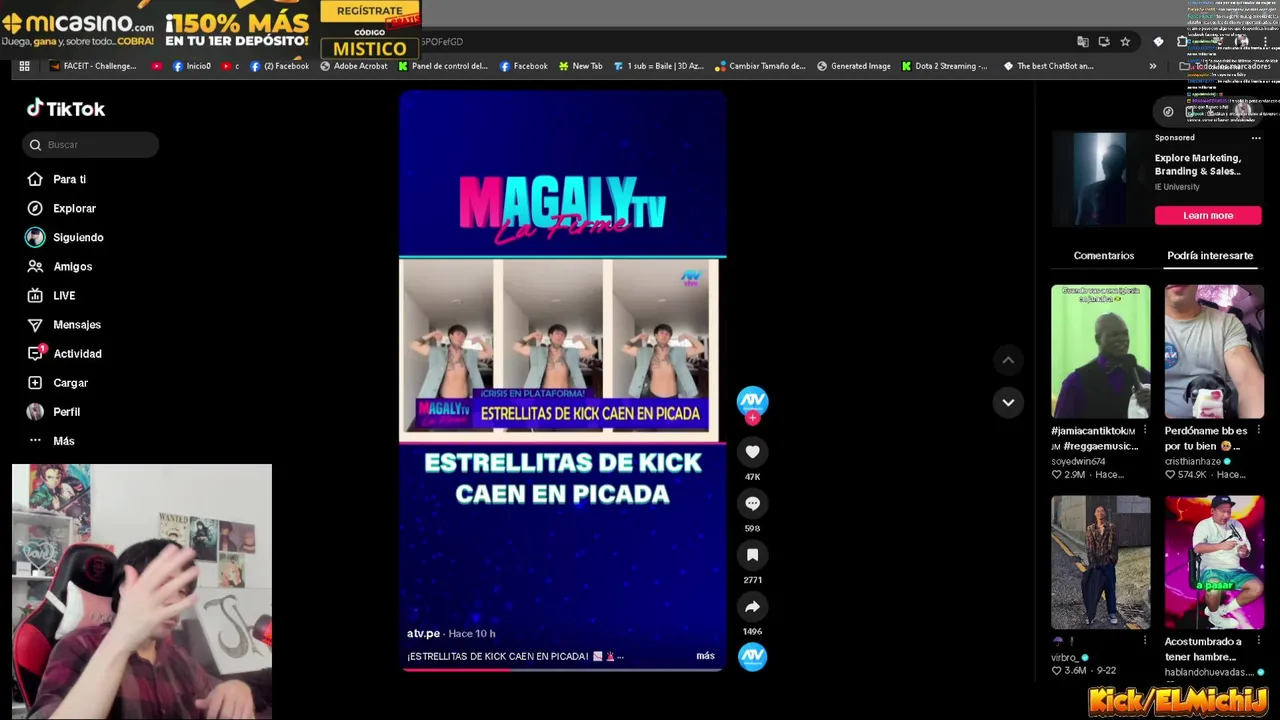1280x720 pixels.
Task: Open the 1 sub = Baile bookmark
Action: coord(658,66)
